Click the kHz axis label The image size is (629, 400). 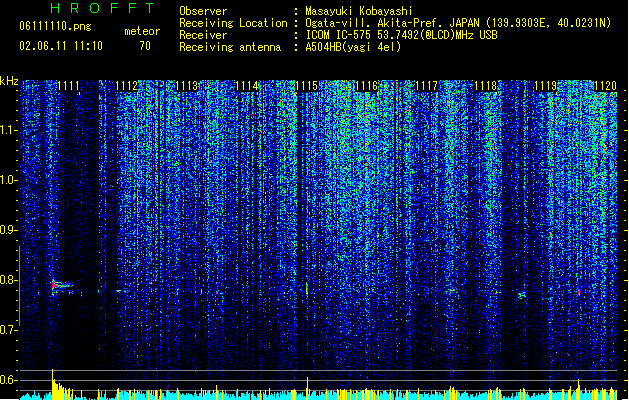point(9,81)
